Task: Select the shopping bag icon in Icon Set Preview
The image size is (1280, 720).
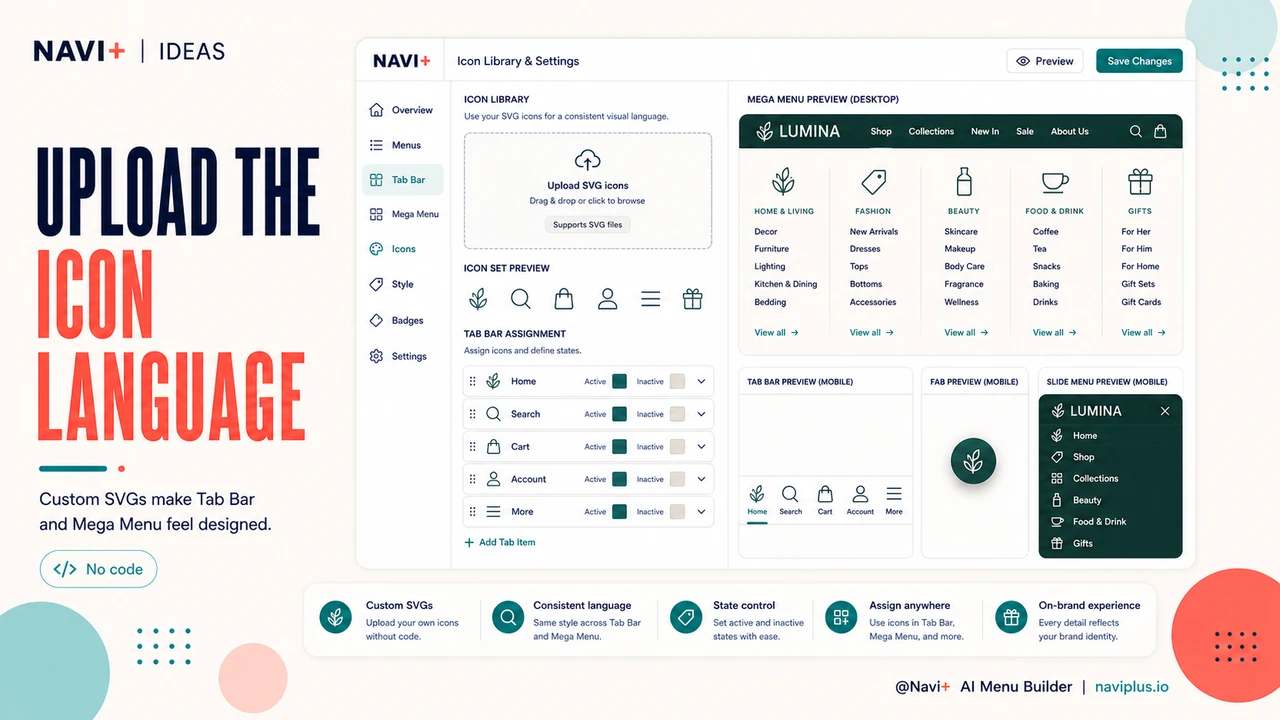Action: click(x=564, y=298)
